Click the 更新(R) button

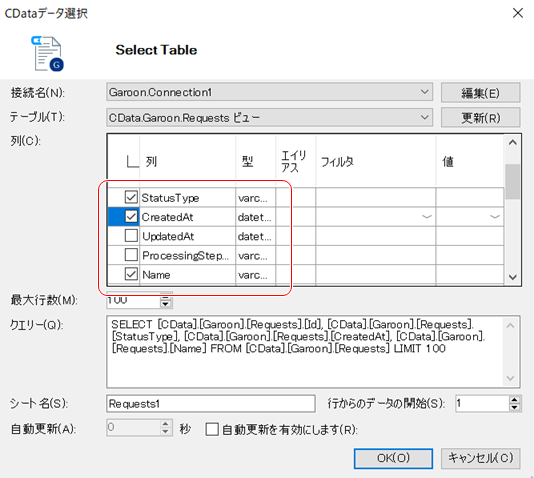click(x=480, y=118)
